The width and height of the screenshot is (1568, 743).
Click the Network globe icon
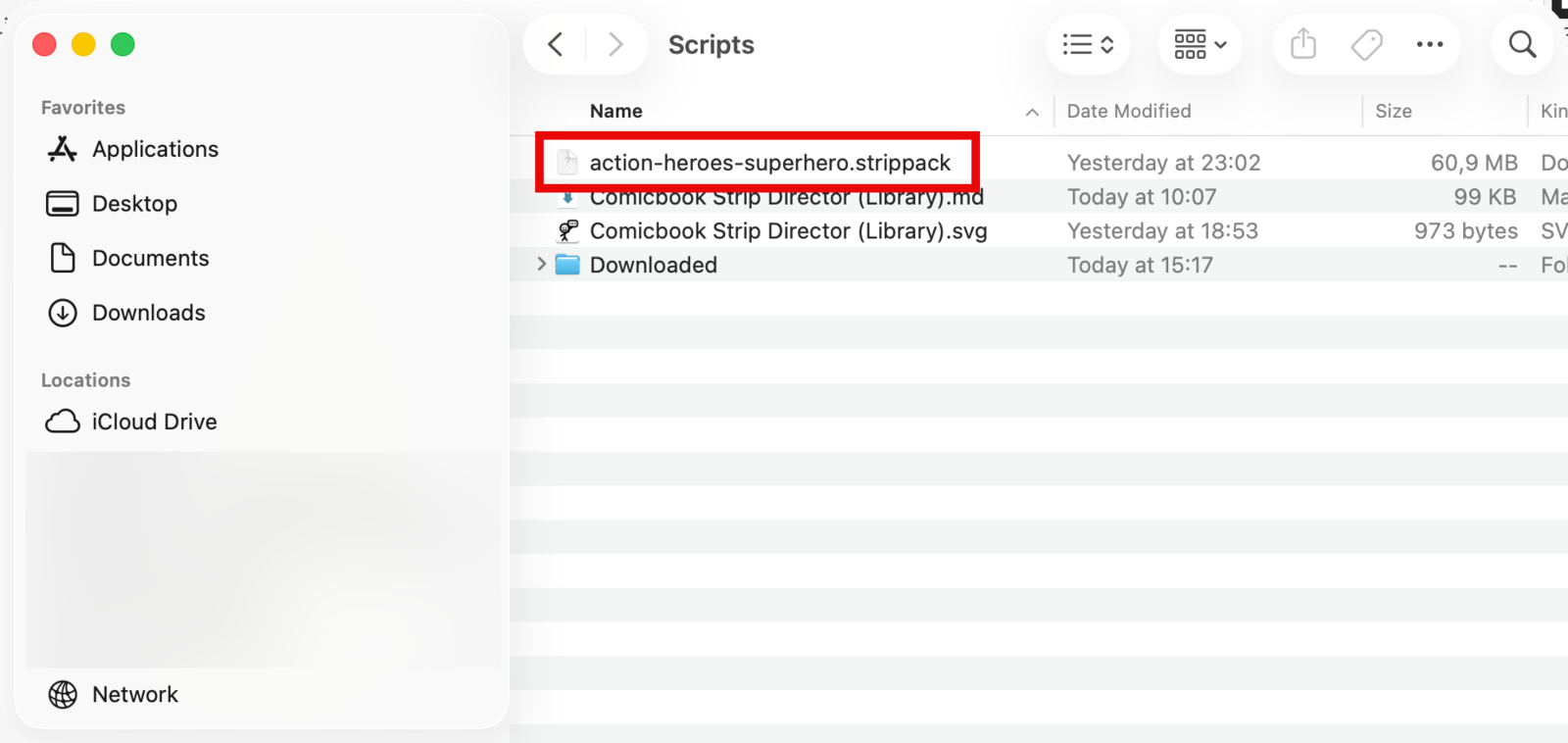(63, 694)
